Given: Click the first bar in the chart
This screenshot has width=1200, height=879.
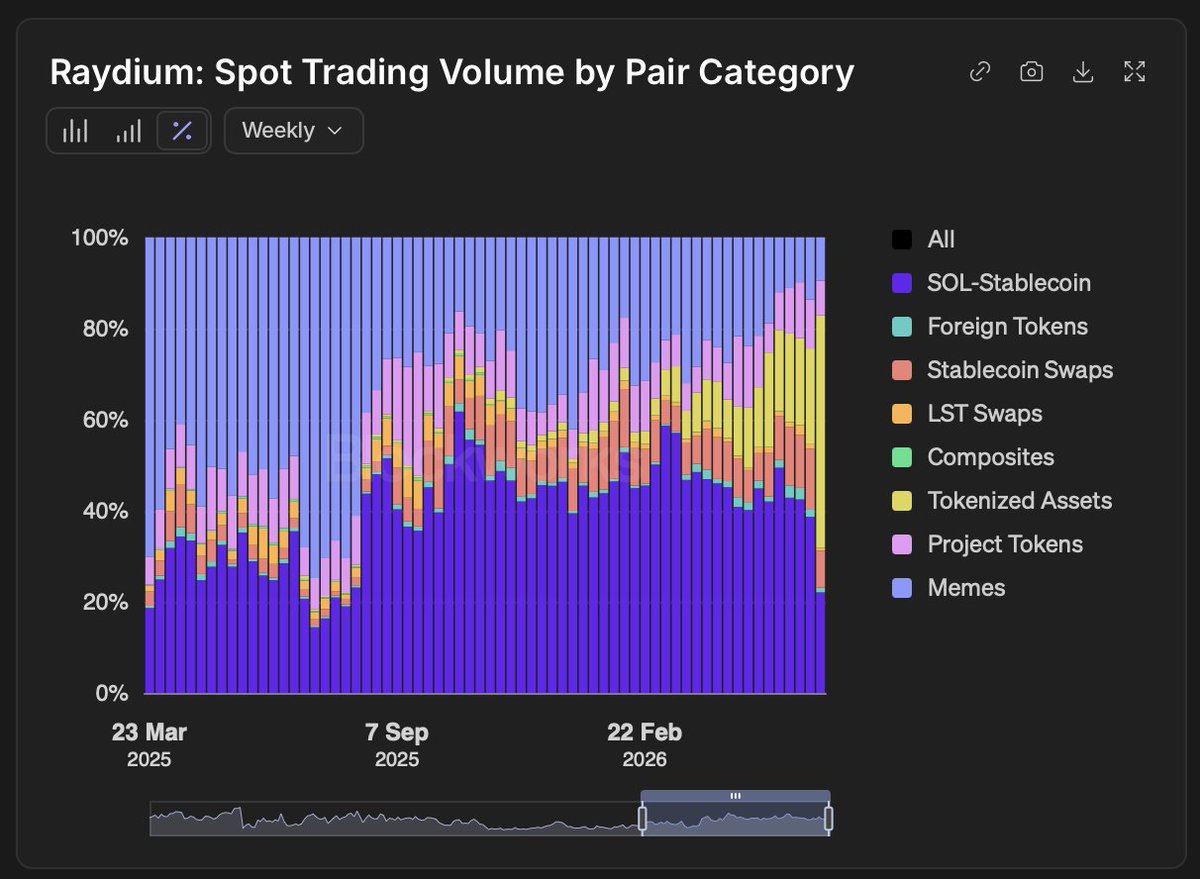Looking at the screenshot, I should pyautogui.click(x=150, y=465).
